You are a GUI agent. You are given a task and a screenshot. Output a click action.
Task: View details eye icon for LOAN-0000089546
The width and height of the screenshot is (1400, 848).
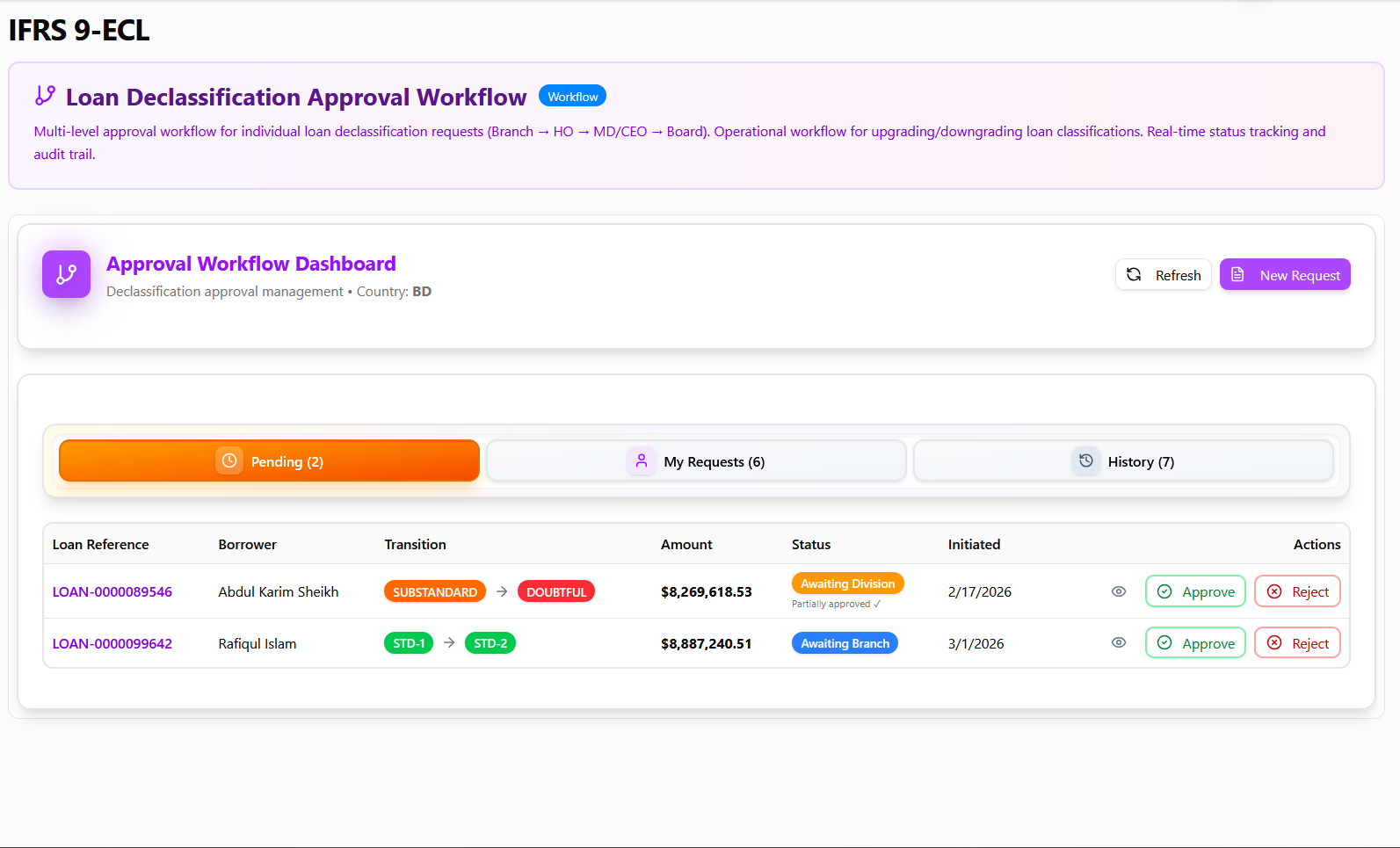pyautogui.click(x=1119, y=591)
